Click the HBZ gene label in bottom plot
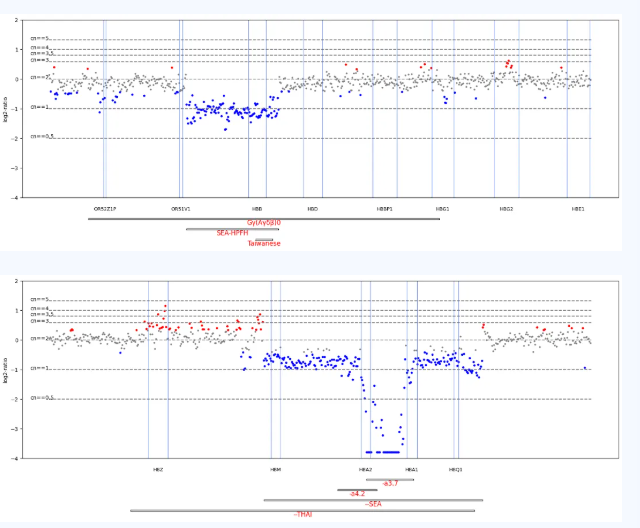The width and height of the screenshot is (640, 528). click(158, 469)
